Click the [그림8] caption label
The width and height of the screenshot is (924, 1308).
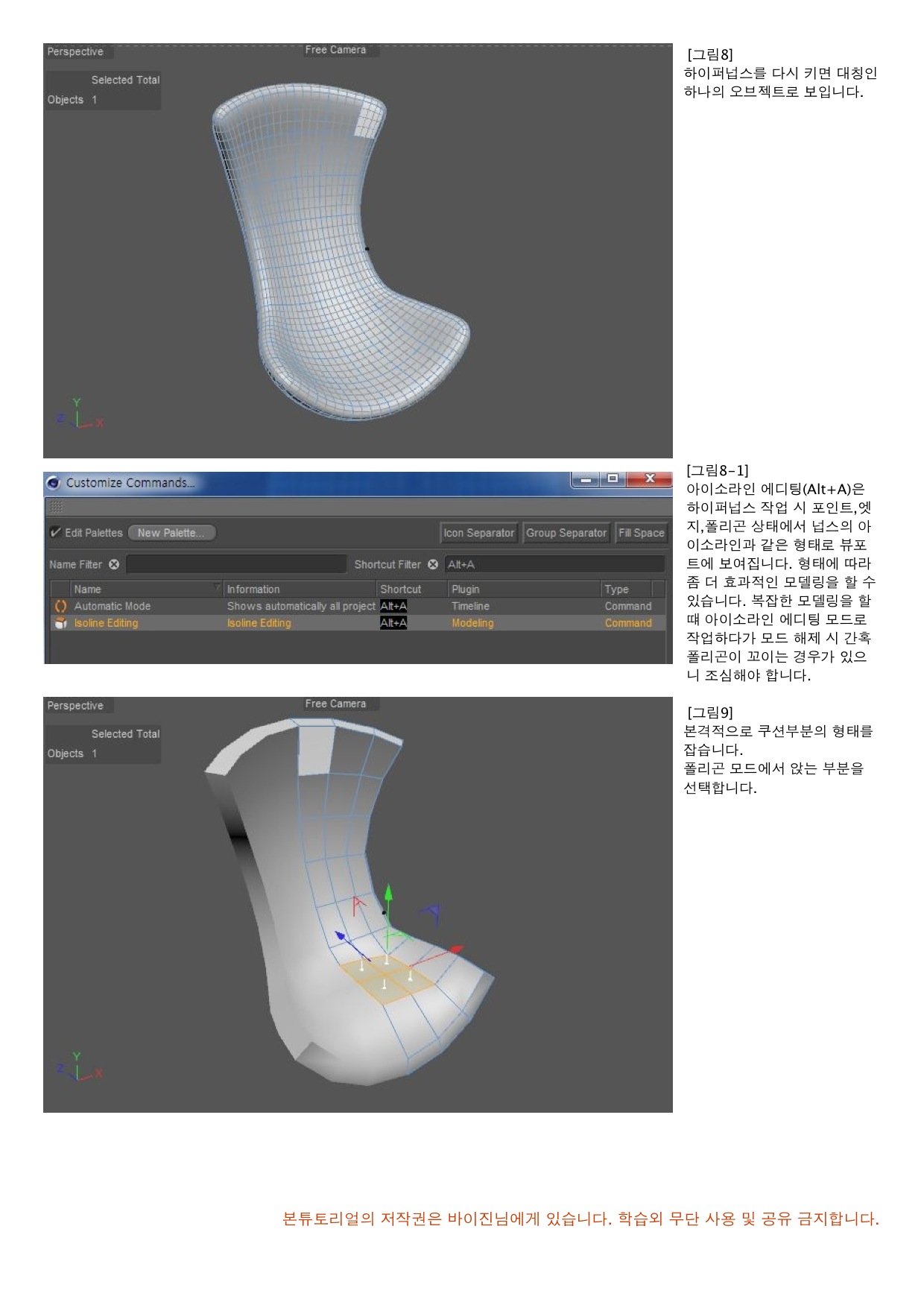pos(711,54)
